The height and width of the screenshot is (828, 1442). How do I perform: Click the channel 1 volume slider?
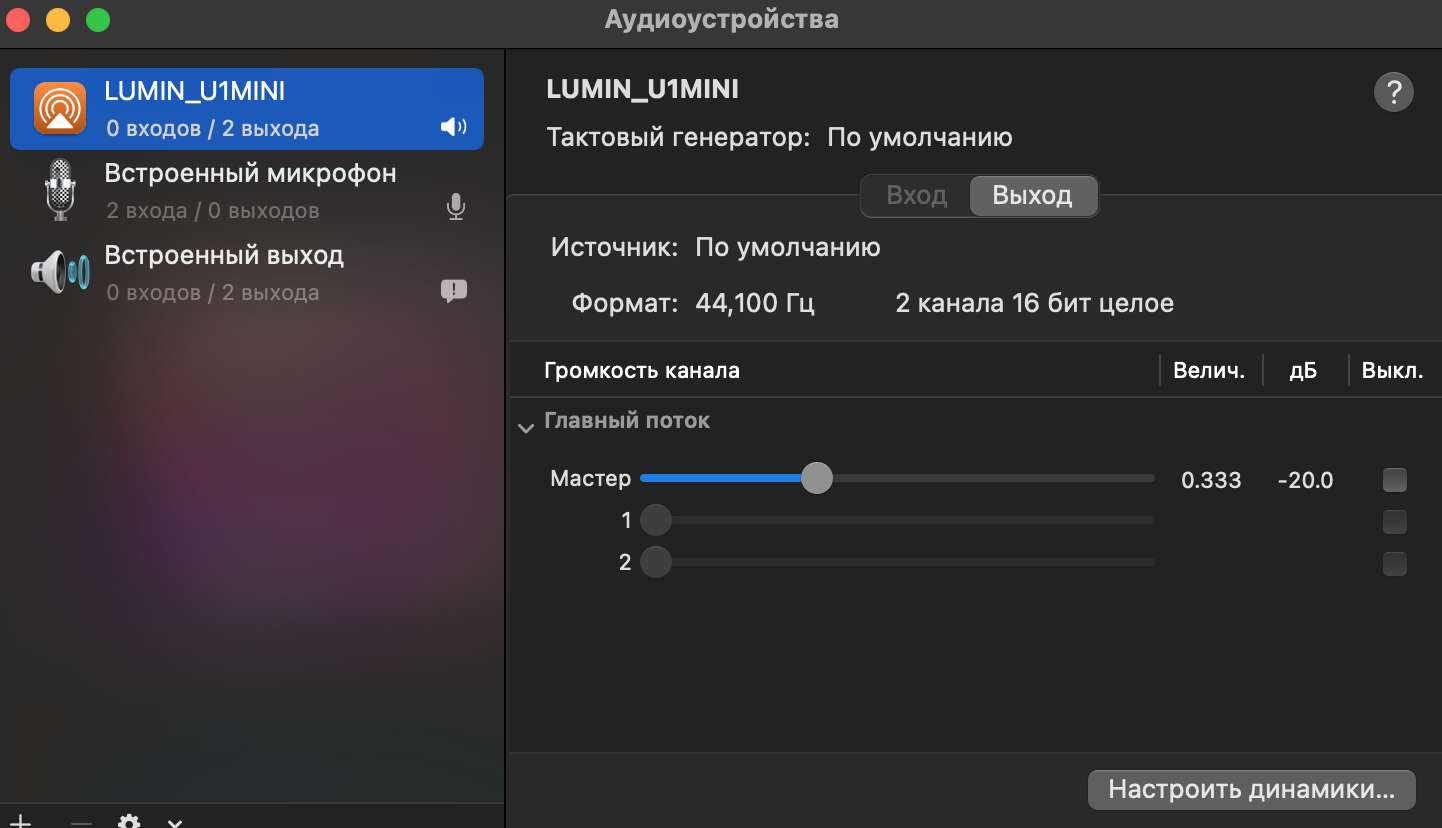point(897,520)
